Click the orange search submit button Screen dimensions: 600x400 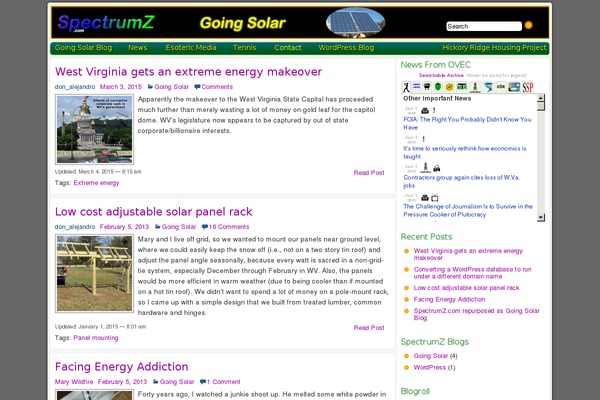coord(528,25)
